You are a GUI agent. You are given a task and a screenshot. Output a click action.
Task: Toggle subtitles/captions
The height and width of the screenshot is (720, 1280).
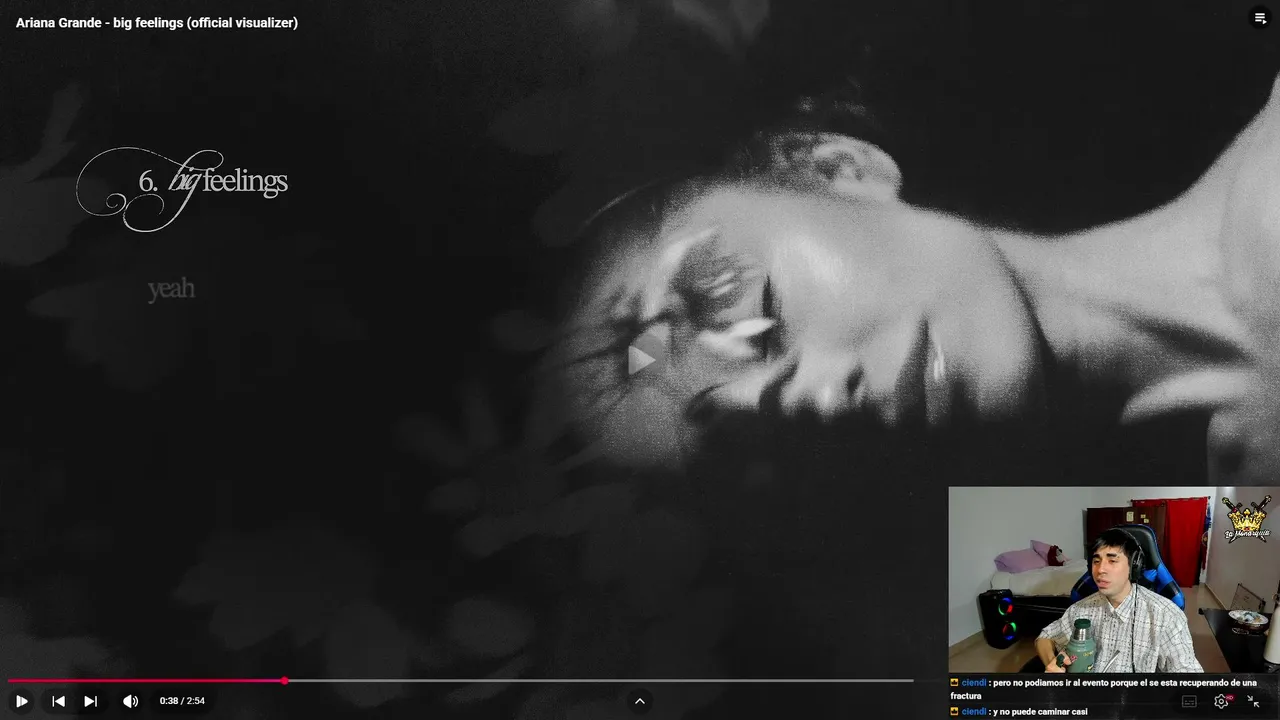click(x=1189, y=702)
